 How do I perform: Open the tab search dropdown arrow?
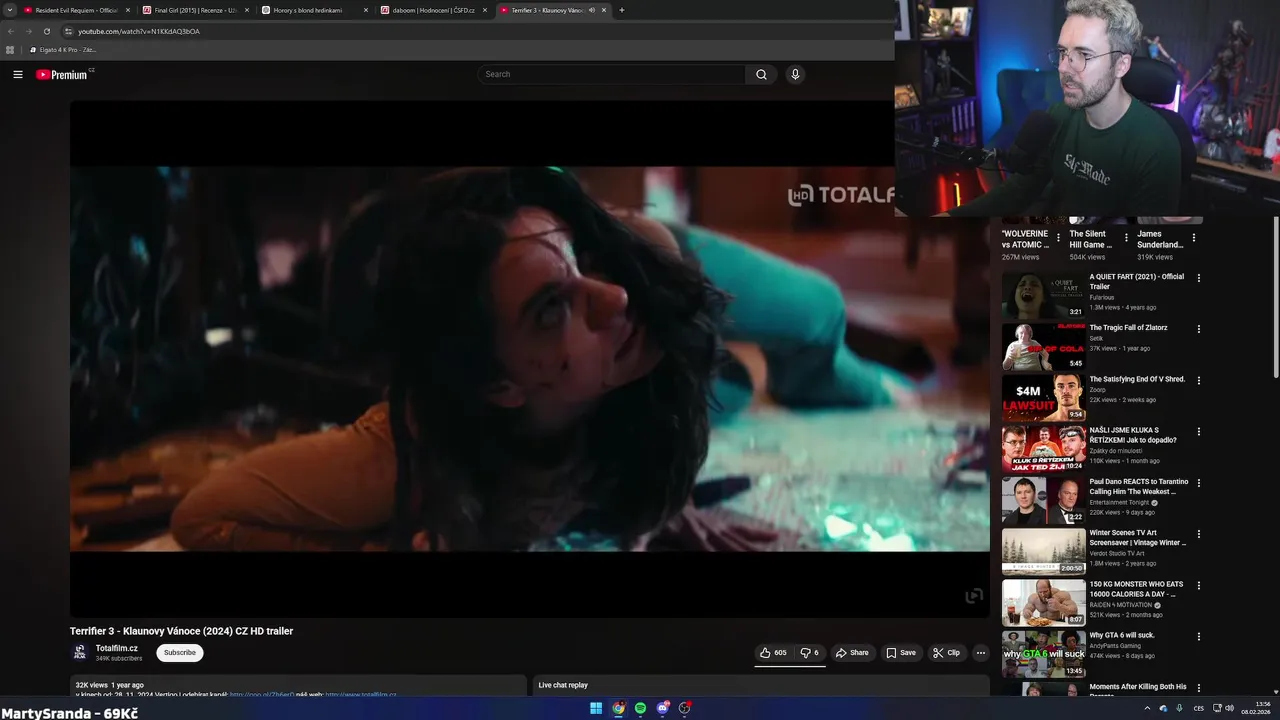click(x=9, y=10)
